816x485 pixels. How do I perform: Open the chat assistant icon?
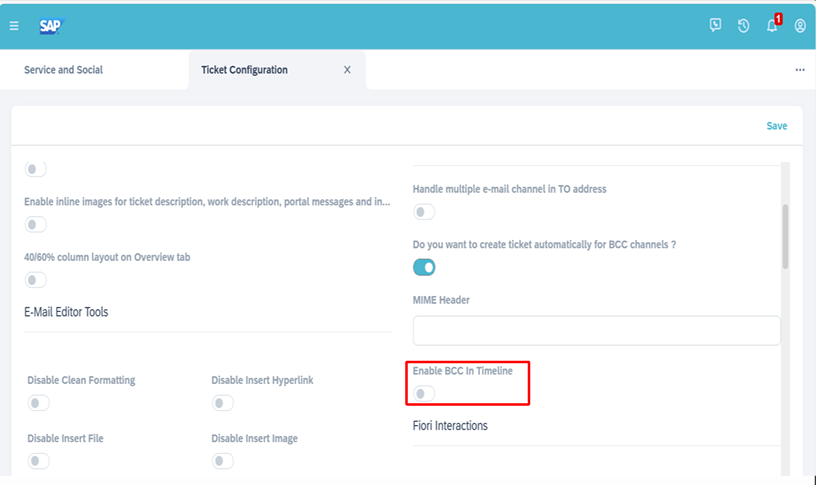click(715, 25)
